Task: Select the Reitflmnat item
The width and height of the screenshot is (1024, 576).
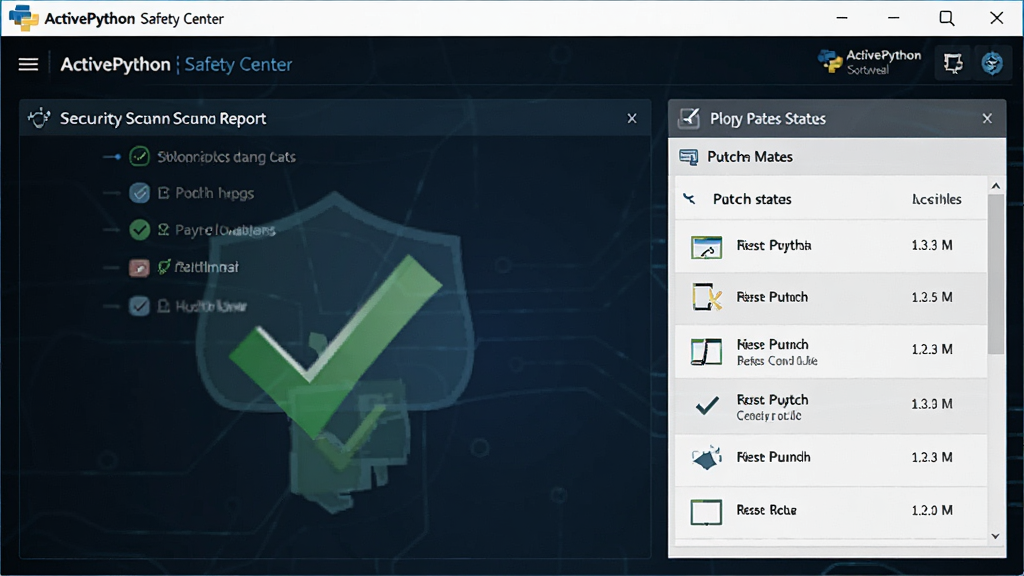Action: pyautogui.click(x=206, y=267)
